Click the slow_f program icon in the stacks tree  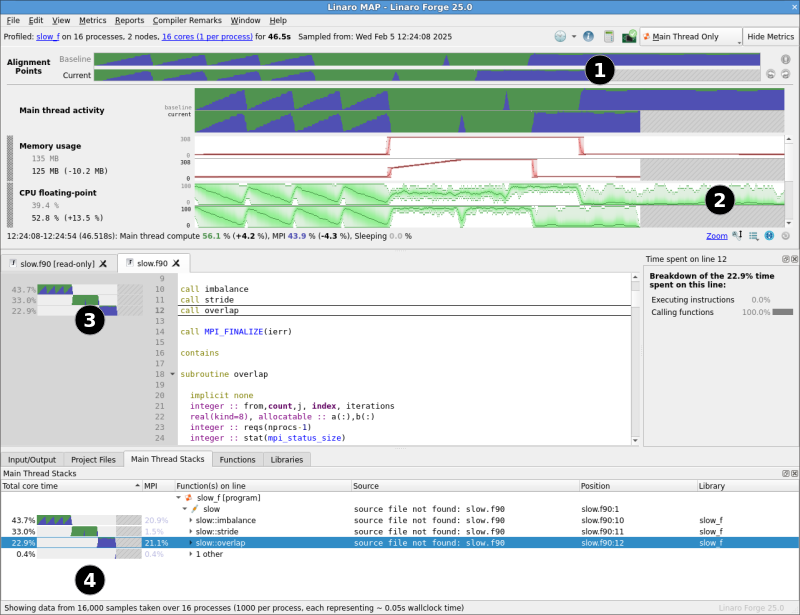pyautogui.click(x=189, y=498)
